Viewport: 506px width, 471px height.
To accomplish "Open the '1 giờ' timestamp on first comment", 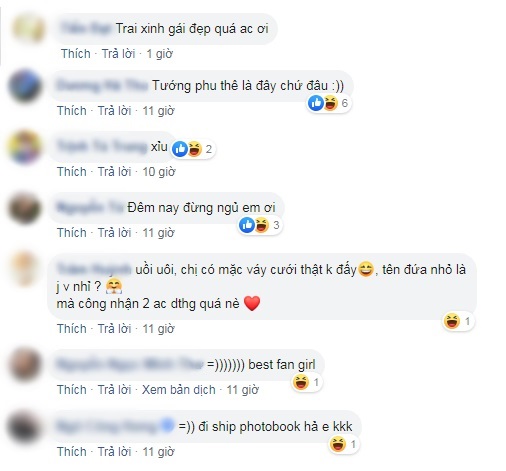I will [159, 53].
